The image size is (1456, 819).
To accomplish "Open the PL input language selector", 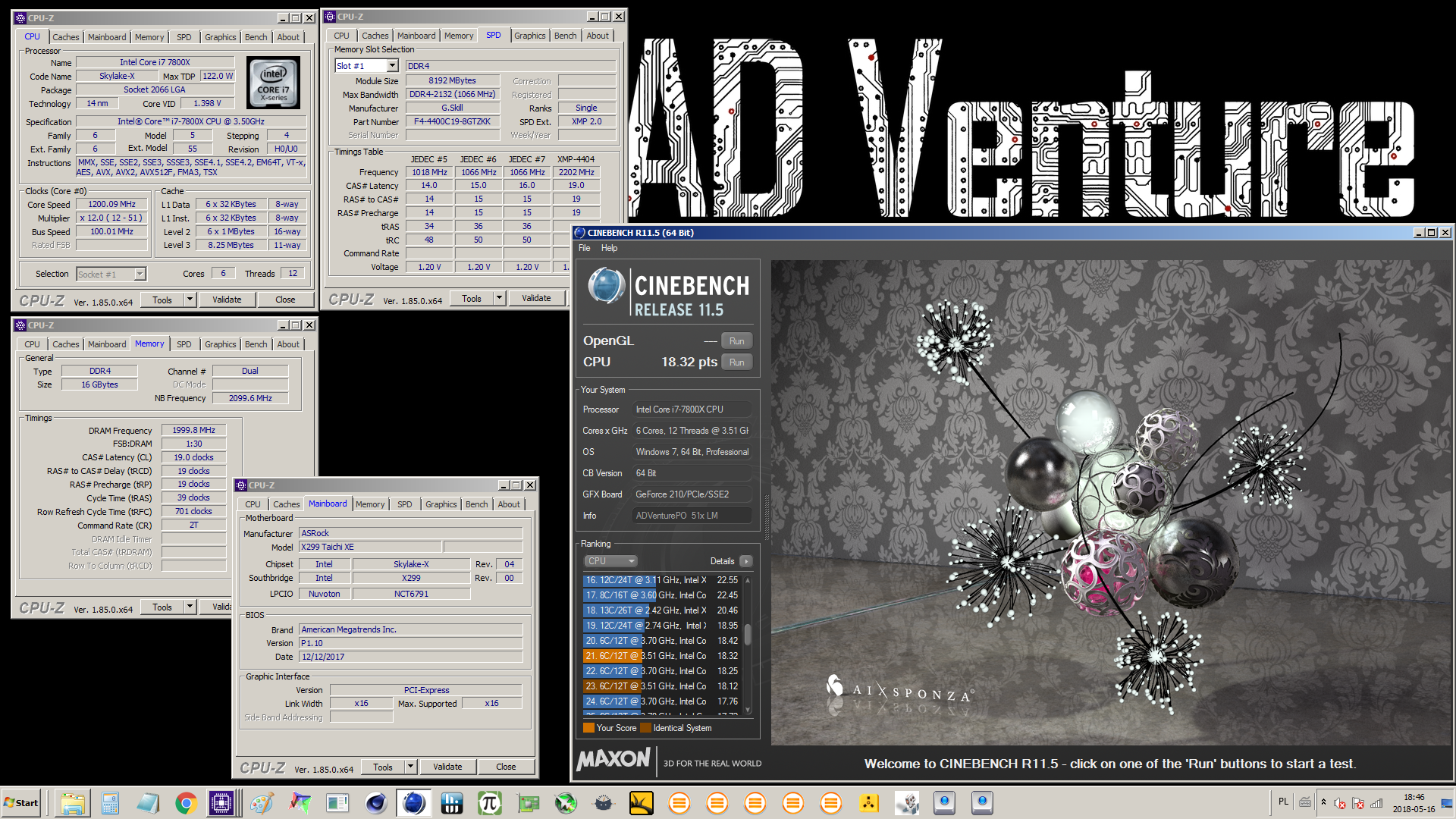I will (x=1283, y=802).
